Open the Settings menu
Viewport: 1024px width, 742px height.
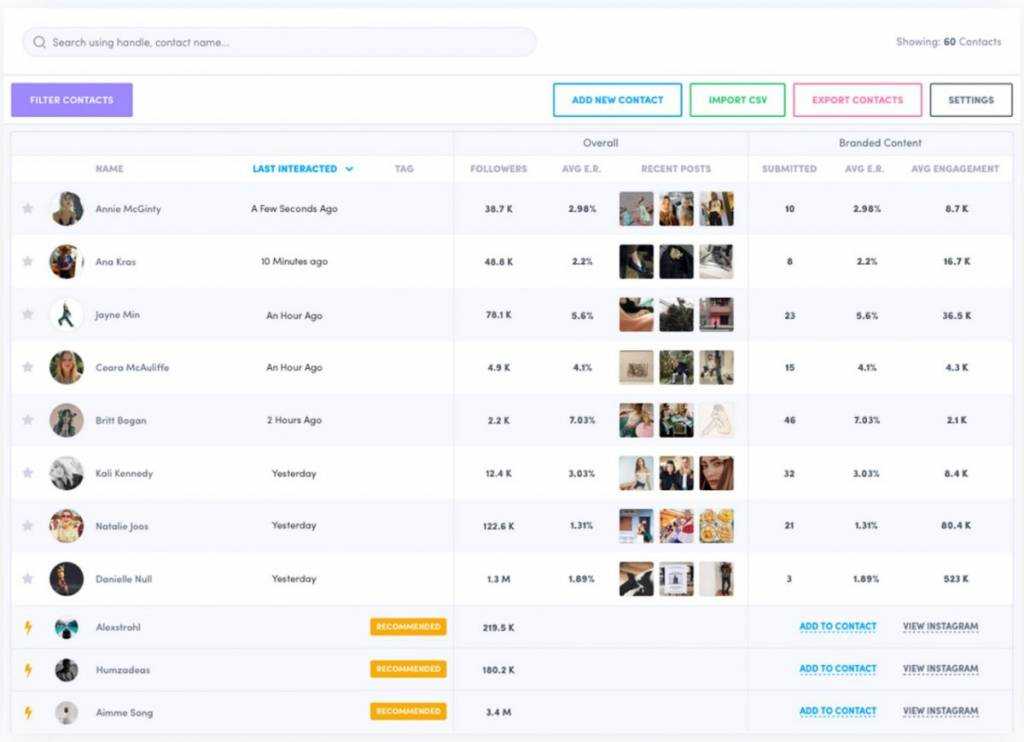click(x=970, y=100)
